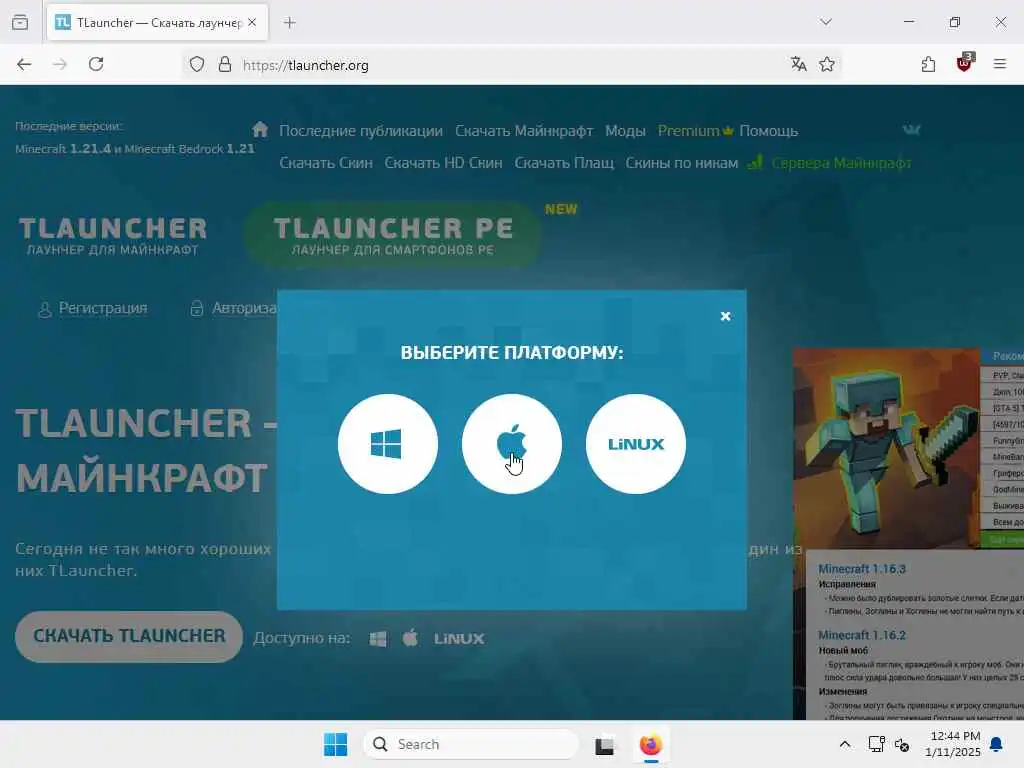
Task: Open the Помощь menu item
Action: tap(769, 131)
